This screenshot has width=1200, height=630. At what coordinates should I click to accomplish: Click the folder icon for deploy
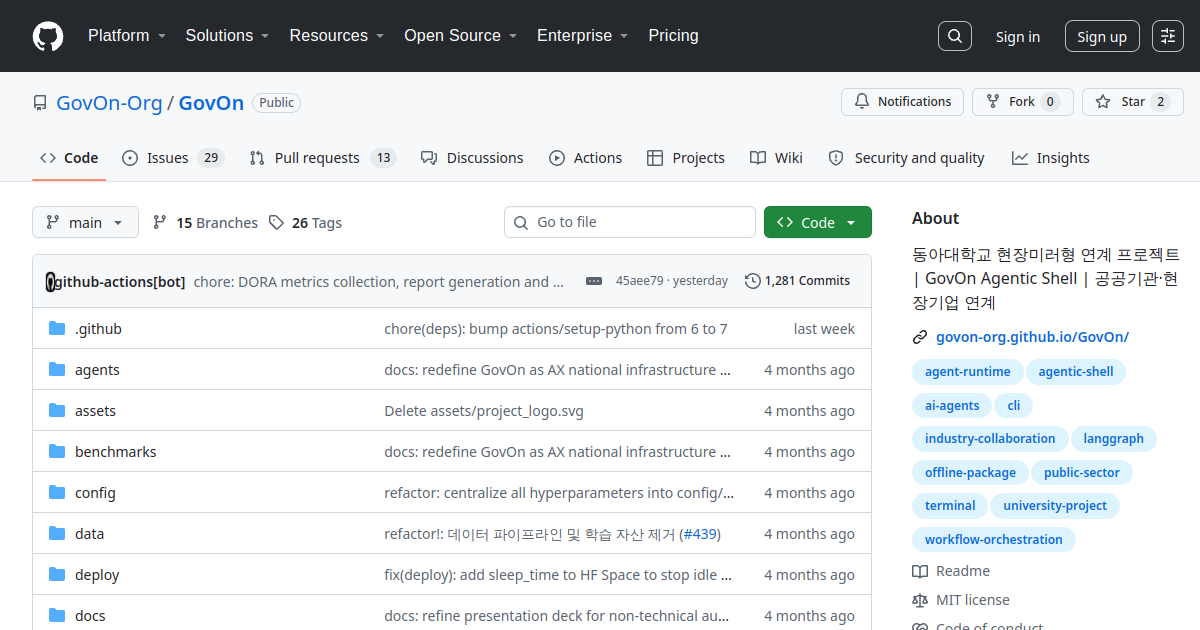57,575
